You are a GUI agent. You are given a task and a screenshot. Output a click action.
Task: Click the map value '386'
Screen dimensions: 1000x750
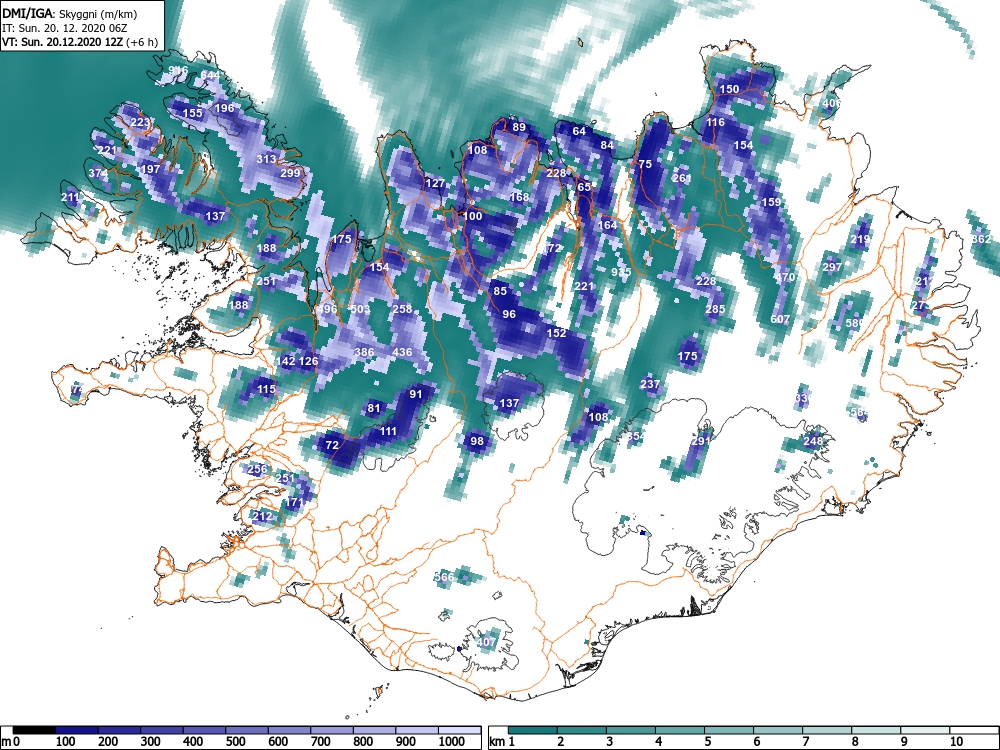click(x=364, y=352)
